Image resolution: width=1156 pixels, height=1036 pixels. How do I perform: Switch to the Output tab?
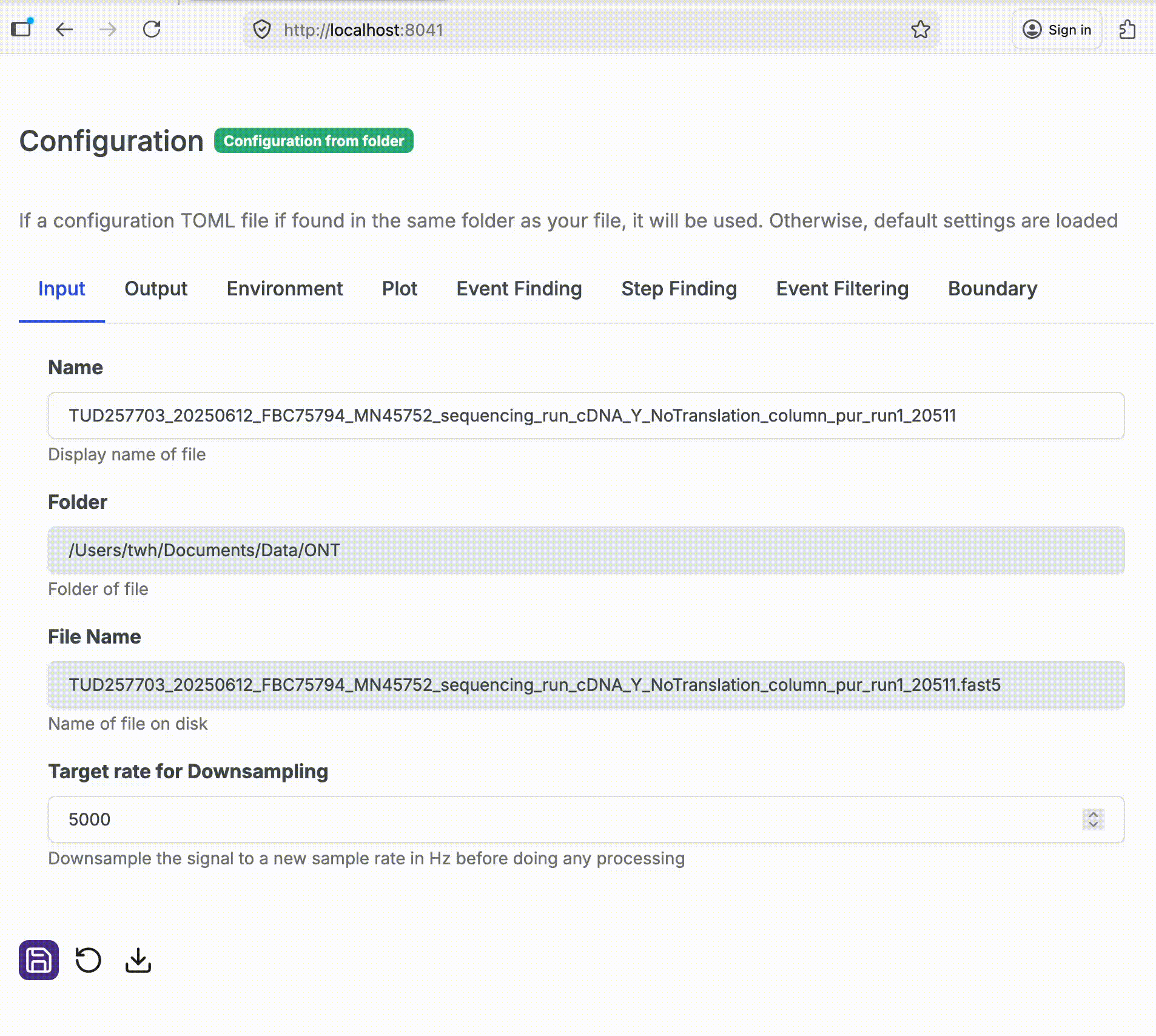point(156,289)
